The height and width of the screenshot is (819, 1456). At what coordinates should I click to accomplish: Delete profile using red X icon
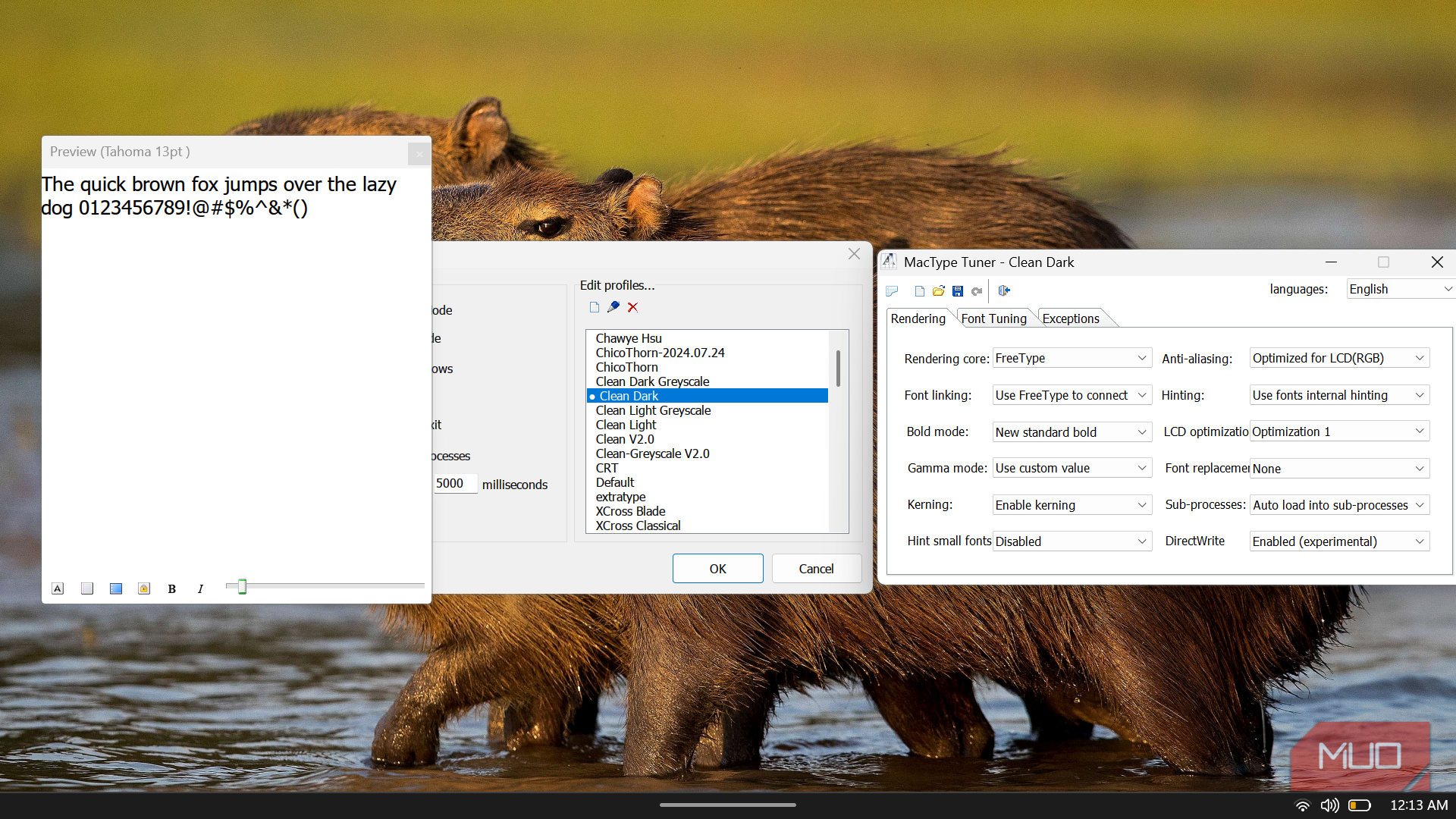tap(632, 307)
